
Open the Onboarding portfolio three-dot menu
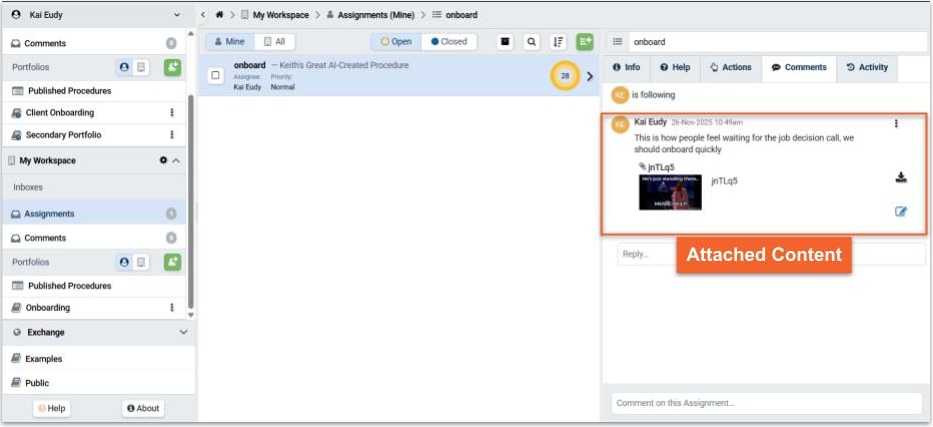pyautogui.click(x=172, y=307)
